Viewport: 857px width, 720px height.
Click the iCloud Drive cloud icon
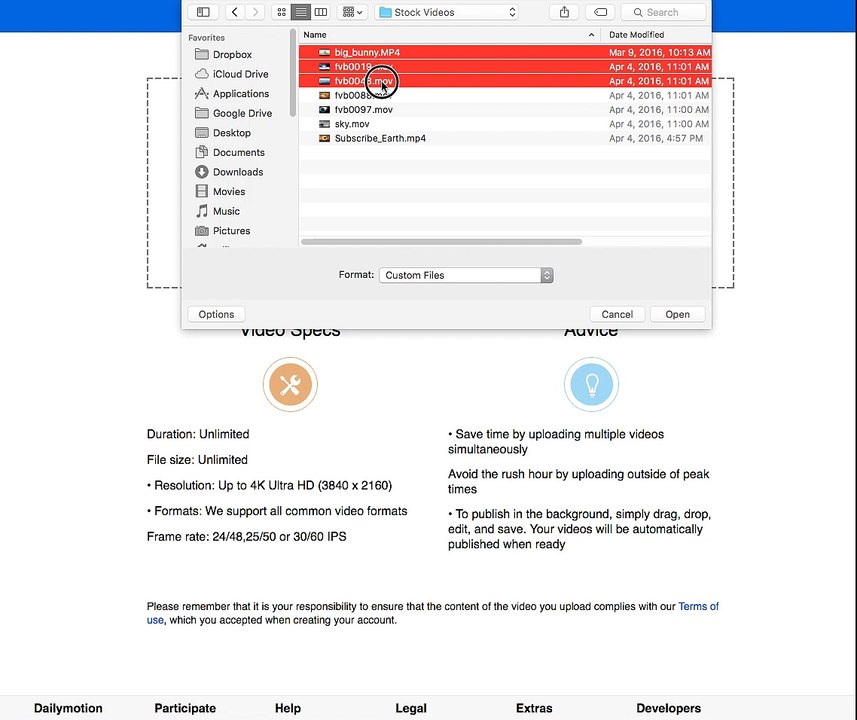tap(202, 74)
